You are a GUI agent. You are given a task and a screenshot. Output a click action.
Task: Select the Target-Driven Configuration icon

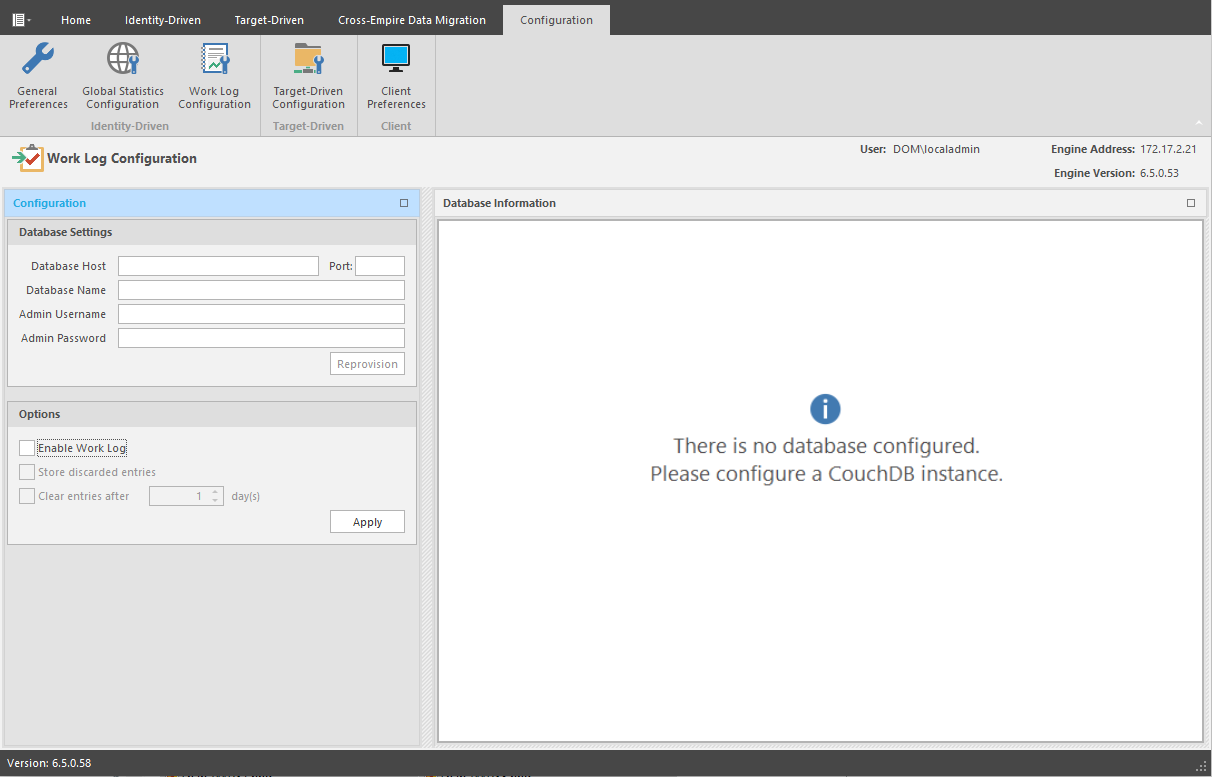pyautogui.click(x=308, y=75)
